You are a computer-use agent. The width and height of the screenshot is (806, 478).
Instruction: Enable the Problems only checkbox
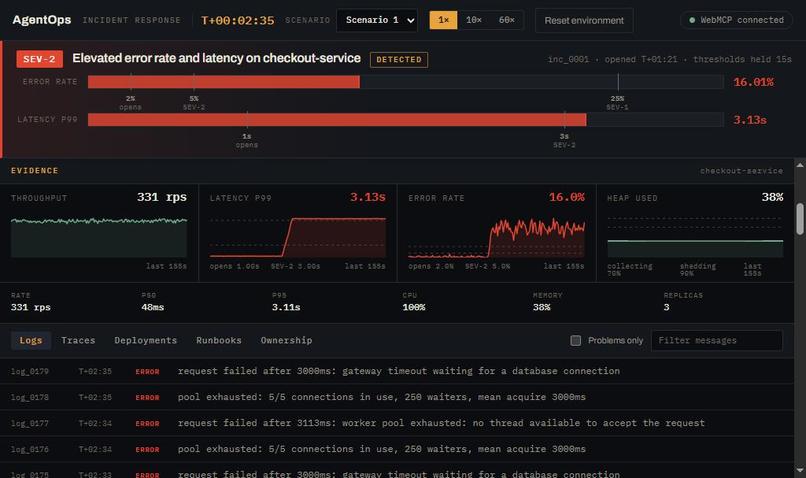pyautogui.click(x=576, y=340)
